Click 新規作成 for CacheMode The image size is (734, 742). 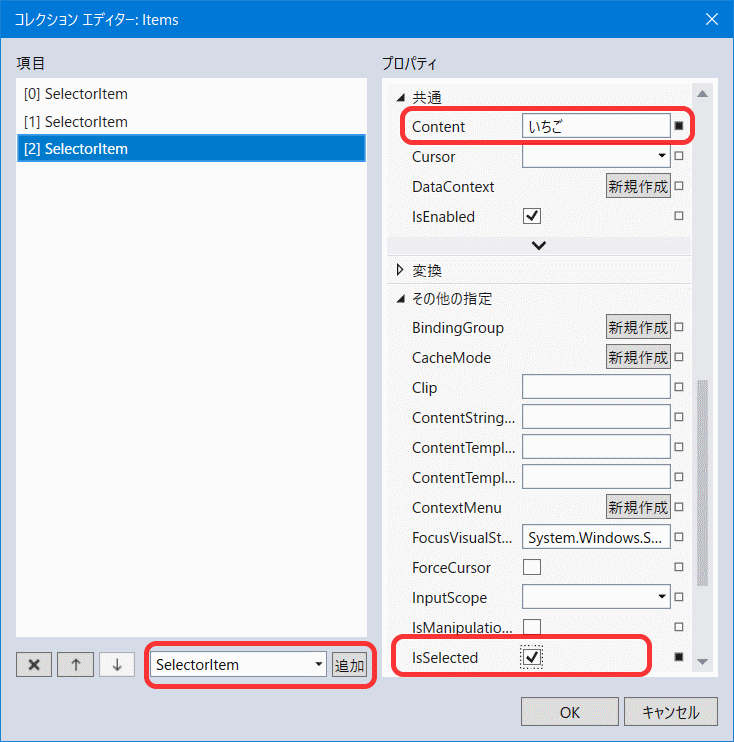(x=638, y=357)
